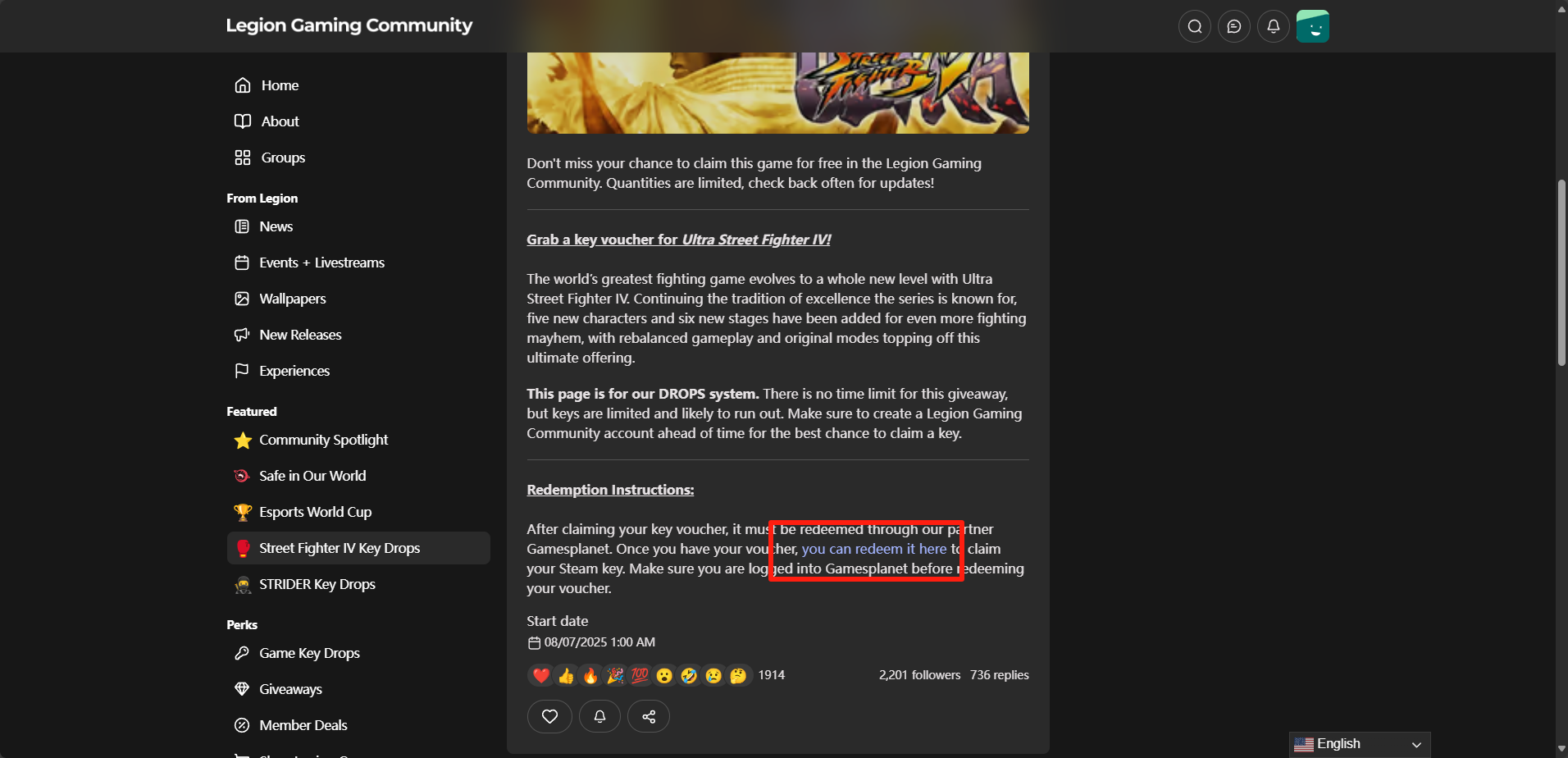
Task: Click the About book icon
Action: (242, 121)
